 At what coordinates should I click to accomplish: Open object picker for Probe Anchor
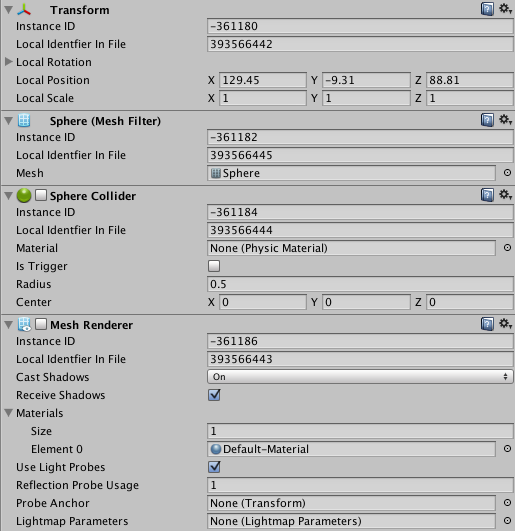(x=507, y=503)
